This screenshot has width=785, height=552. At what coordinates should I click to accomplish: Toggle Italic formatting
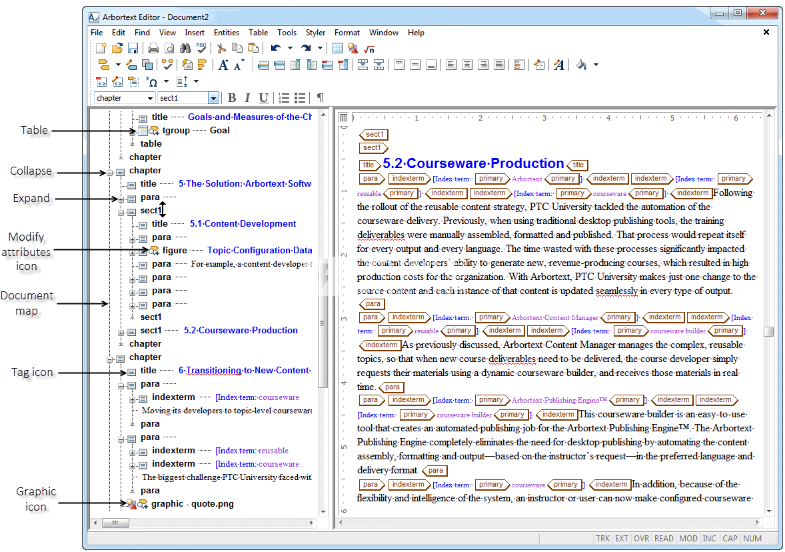(247, 98)
